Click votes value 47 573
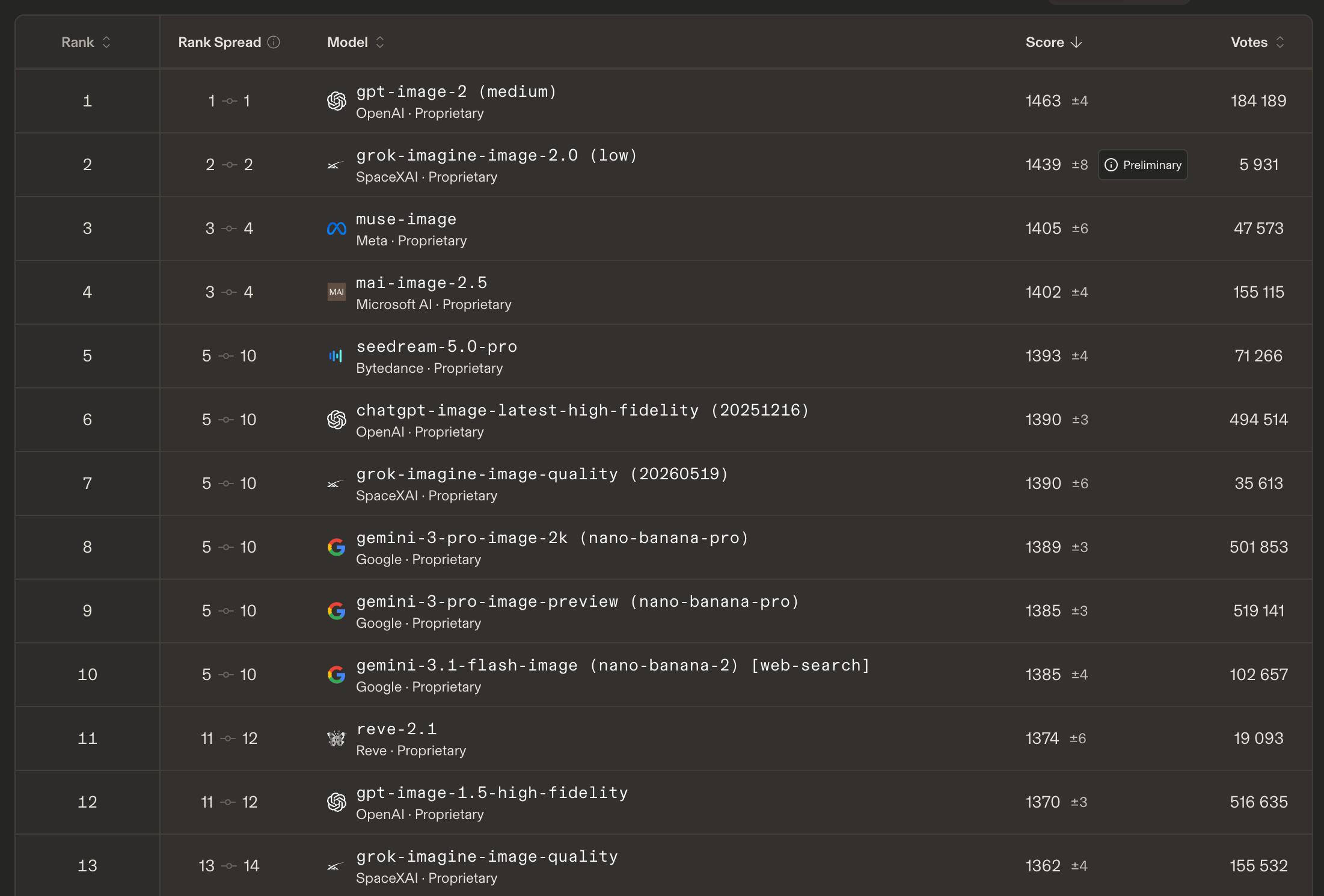Viewport: 1324px width, 896px height. [1258, 229]
